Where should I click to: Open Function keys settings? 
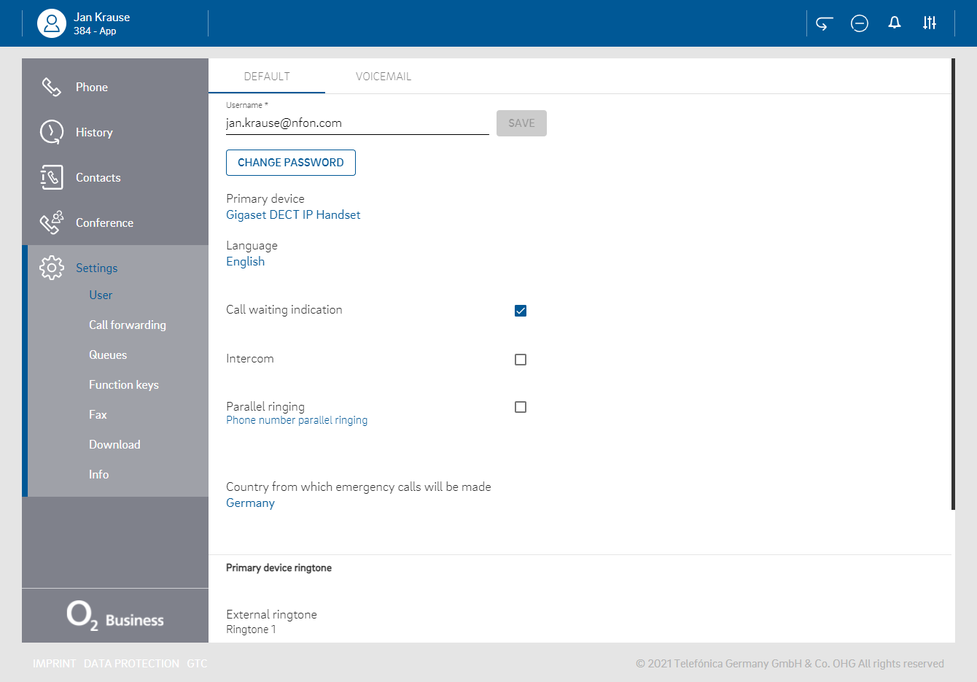click(x=123, y=385)
